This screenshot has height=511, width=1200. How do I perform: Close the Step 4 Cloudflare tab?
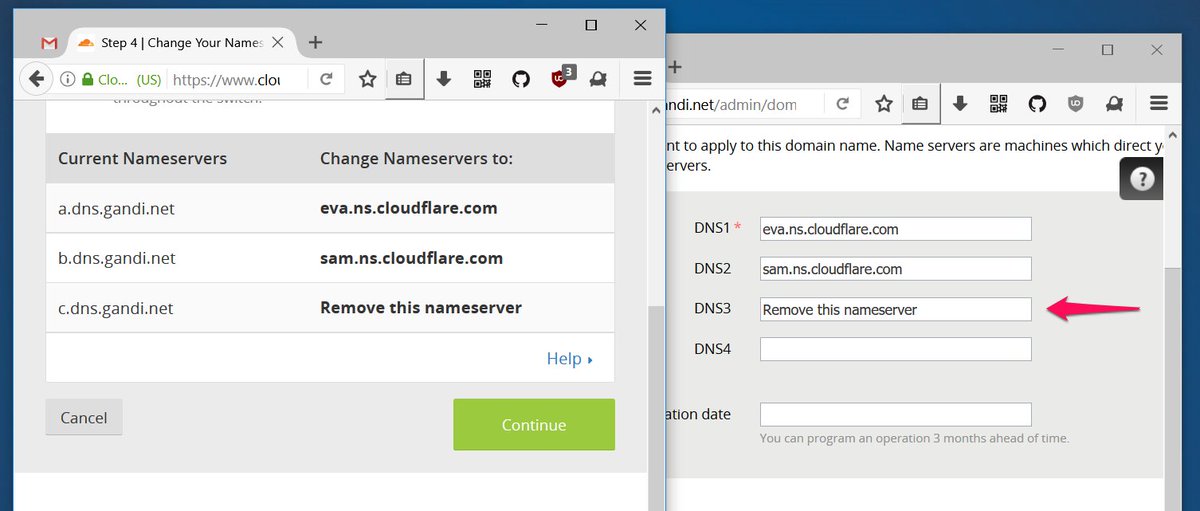pyautogui.click(x=278, y=43)
